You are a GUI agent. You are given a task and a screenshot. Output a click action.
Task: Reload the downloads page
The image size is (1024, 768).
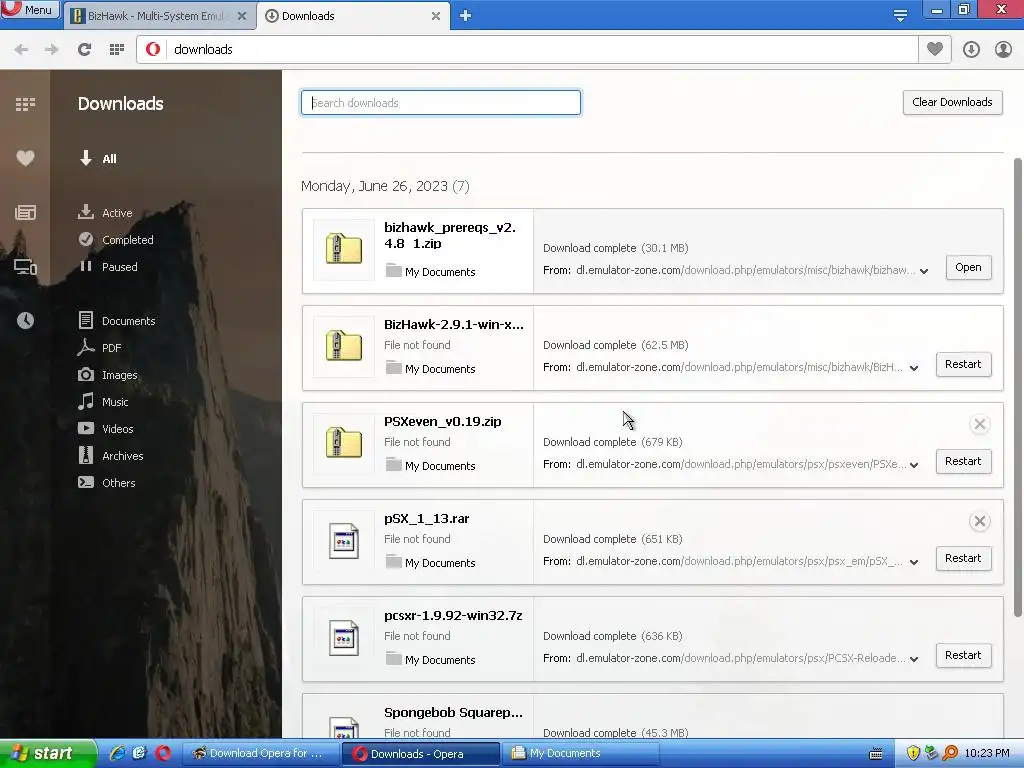click(84, 50)
